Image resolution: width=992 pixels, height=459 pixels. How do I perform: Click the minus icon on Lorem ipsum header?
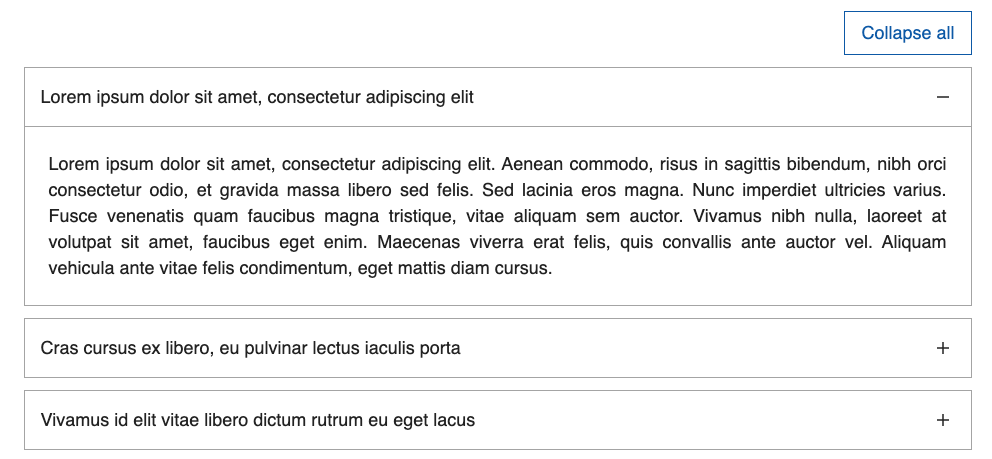(943, 97)
